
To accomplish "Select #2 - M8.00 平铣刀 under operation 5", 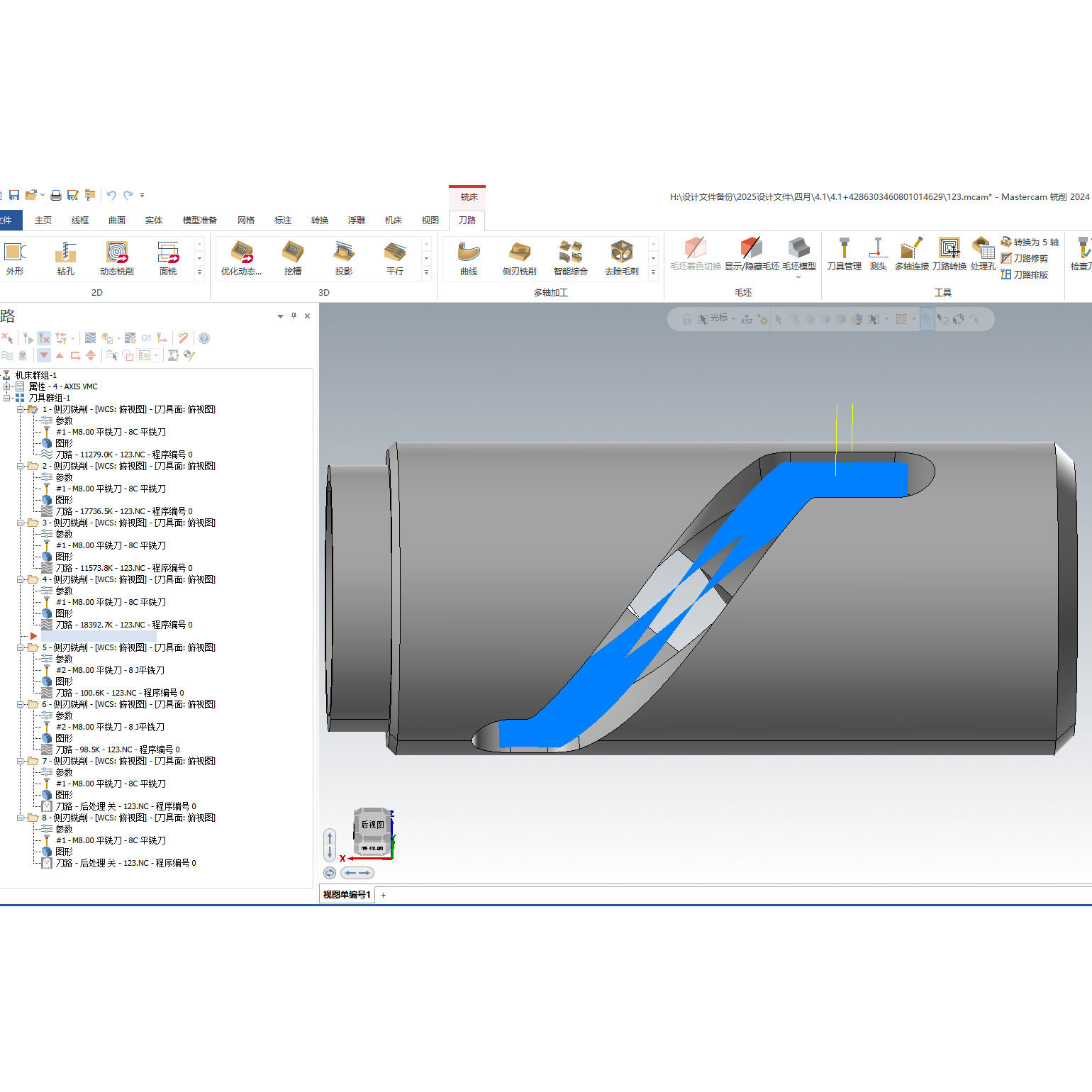I will click(110, 670).
